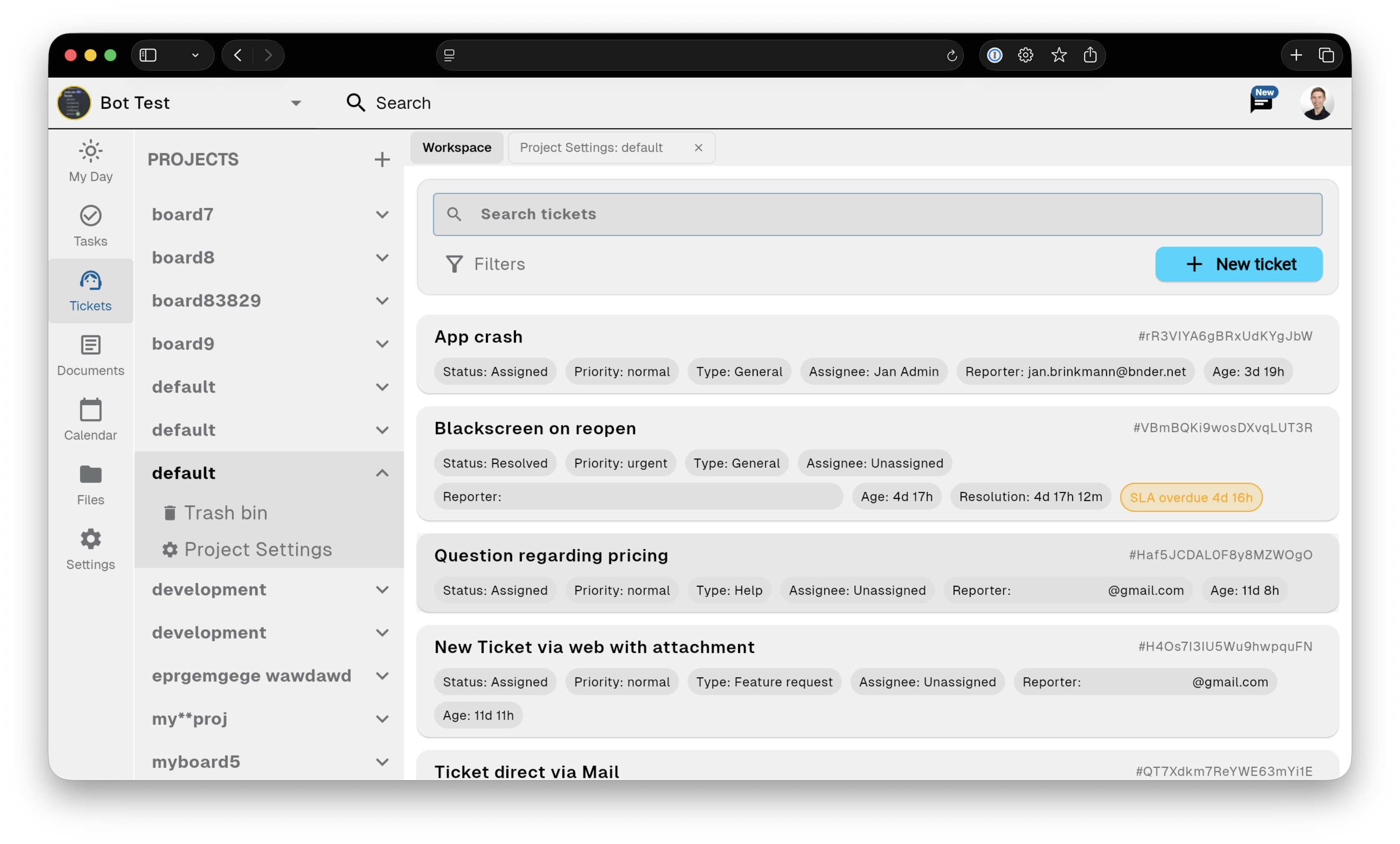Image resolution: width=1400 pixels, height=844 pixels.
Task: Open the messages icon with New badge
Action: pos(1261,103)
